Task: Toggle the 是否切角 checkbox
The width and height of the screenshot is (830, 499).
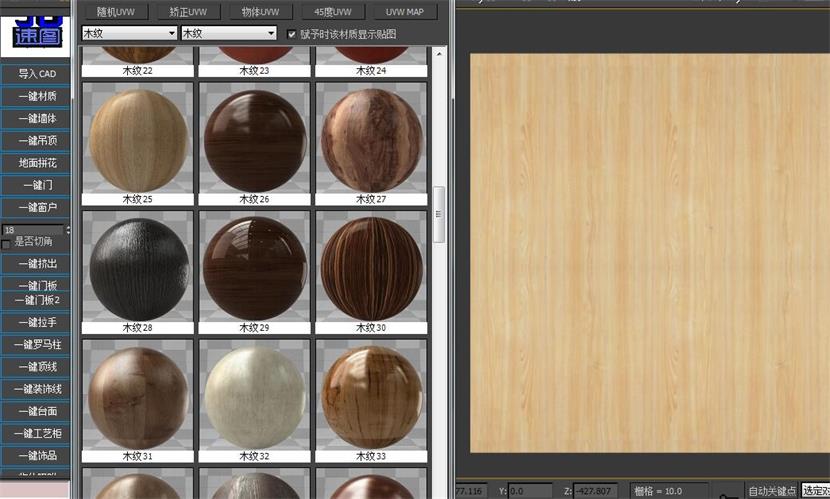Action: (6, 244)
